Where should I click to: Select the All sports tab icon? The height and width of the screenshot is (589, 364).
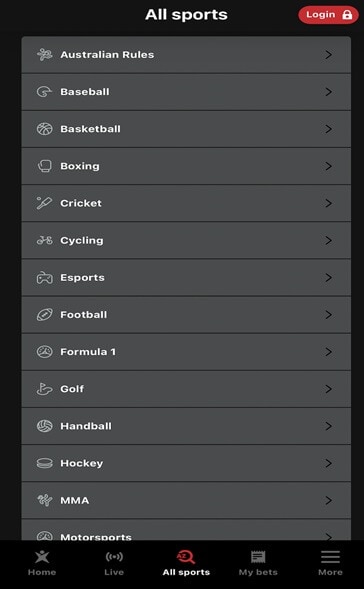(186, 557)
